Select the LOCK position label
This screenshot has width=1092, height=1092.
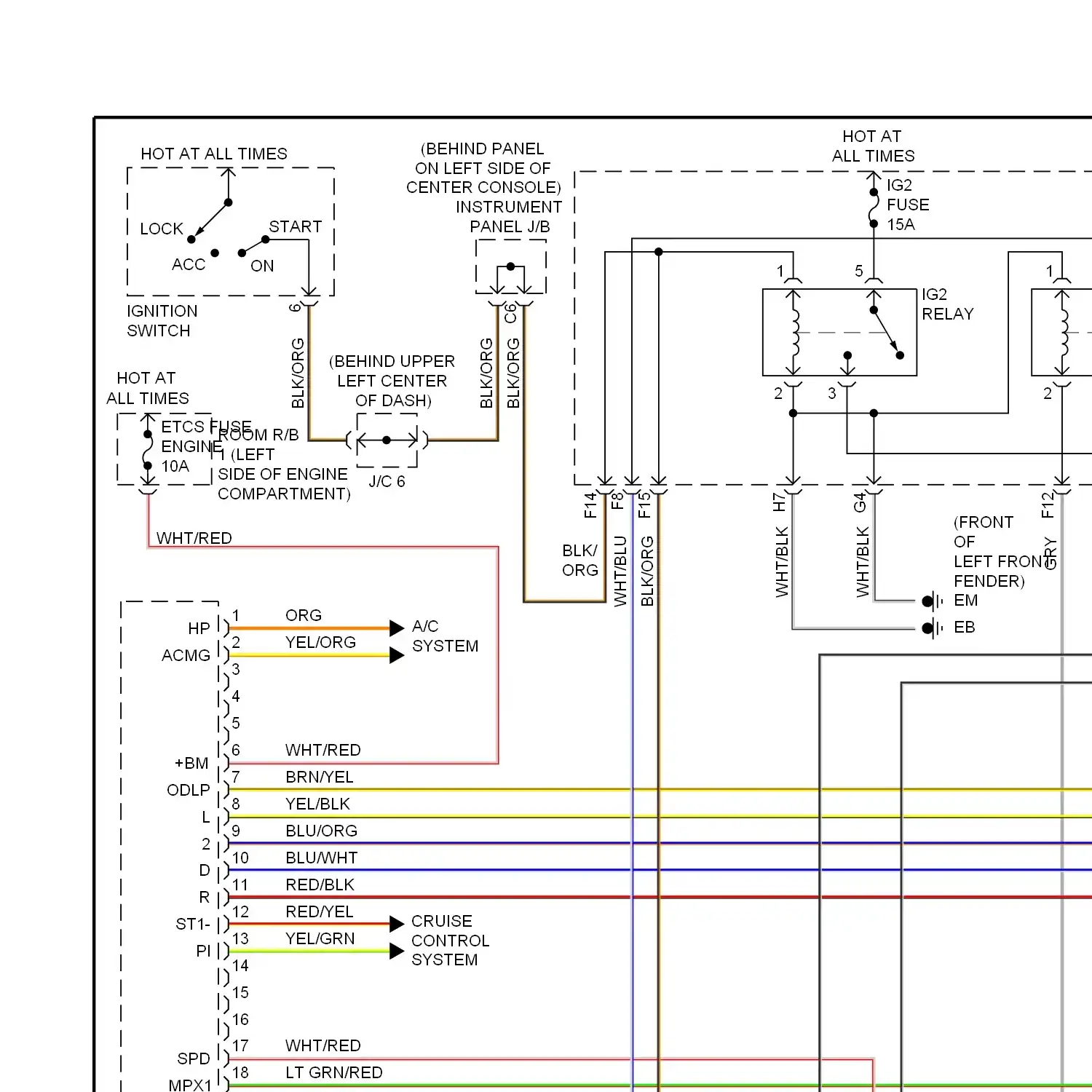162,229
